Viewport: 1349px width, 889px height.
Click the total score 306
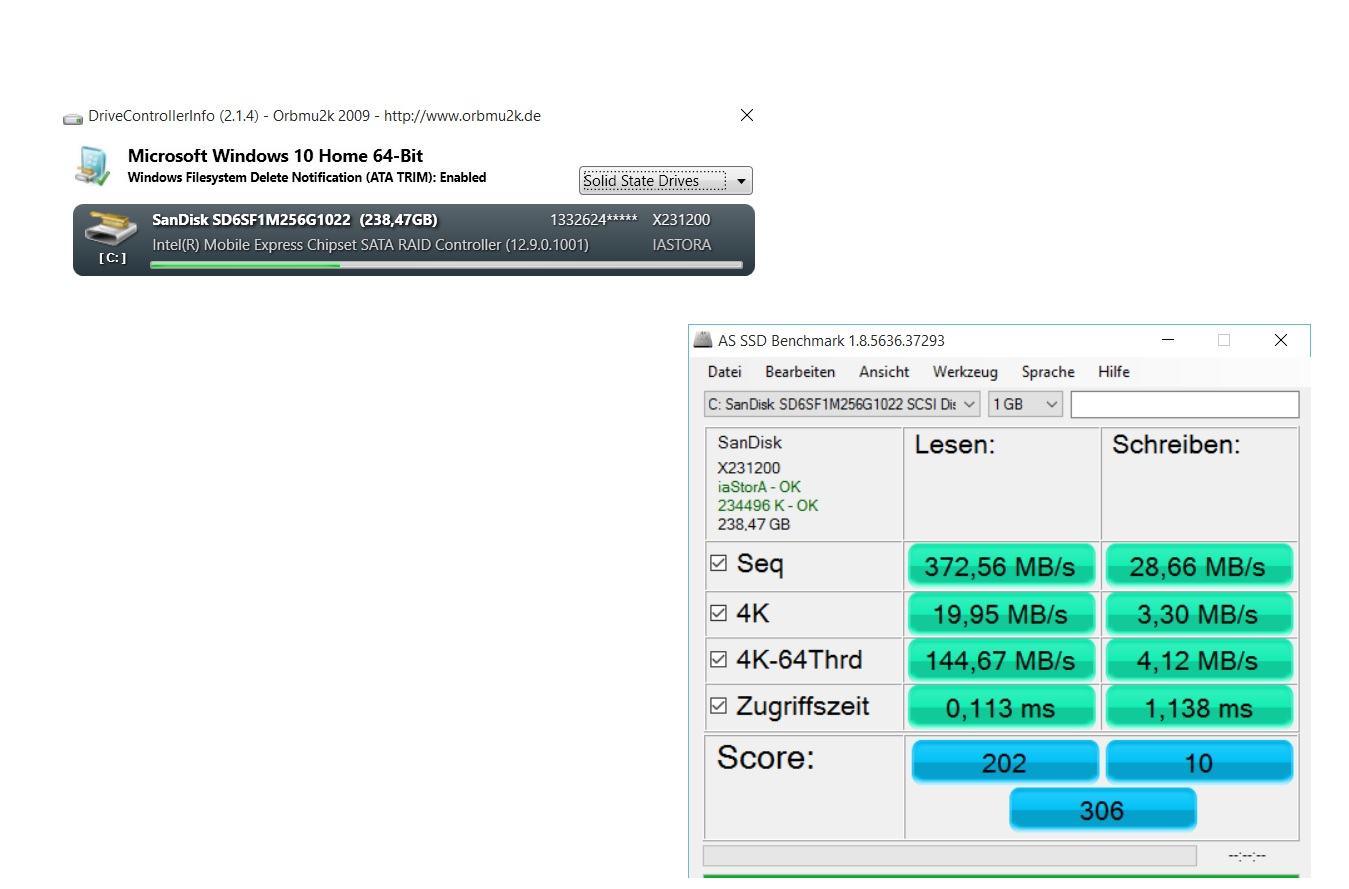pyautogui.click(x=1102, y=809)
